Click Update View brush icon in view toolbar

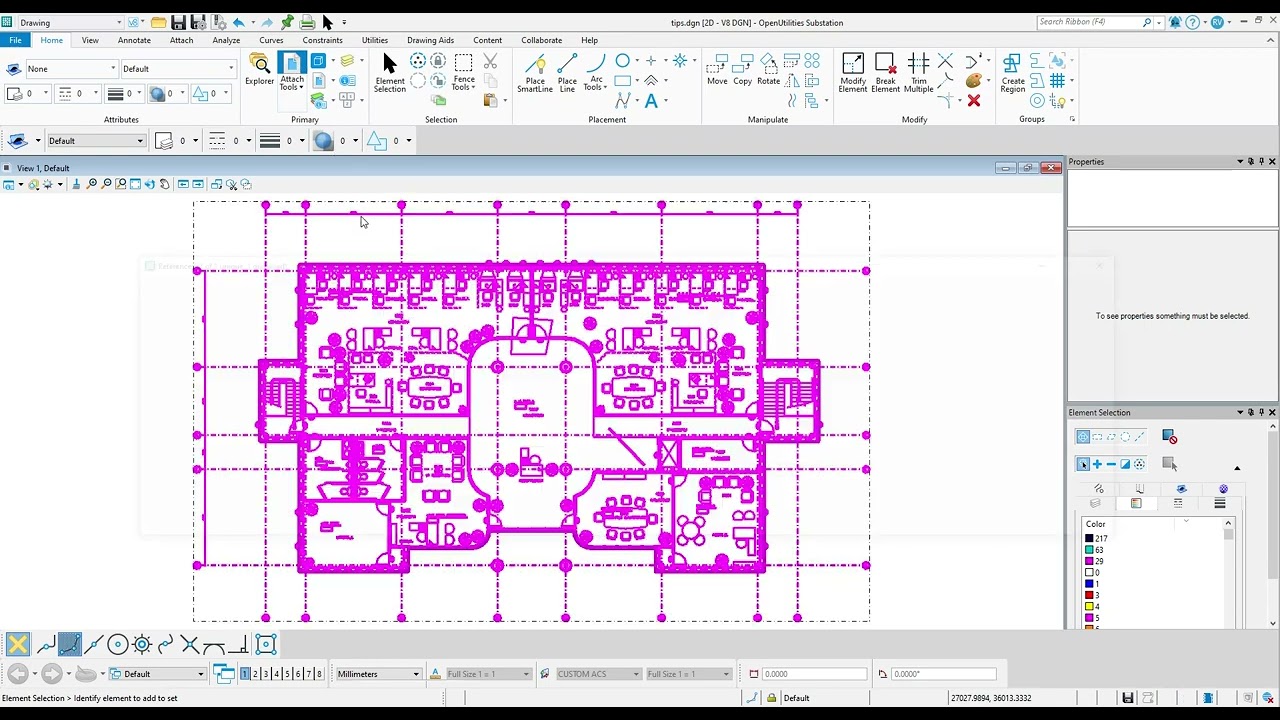coord(75,184)
